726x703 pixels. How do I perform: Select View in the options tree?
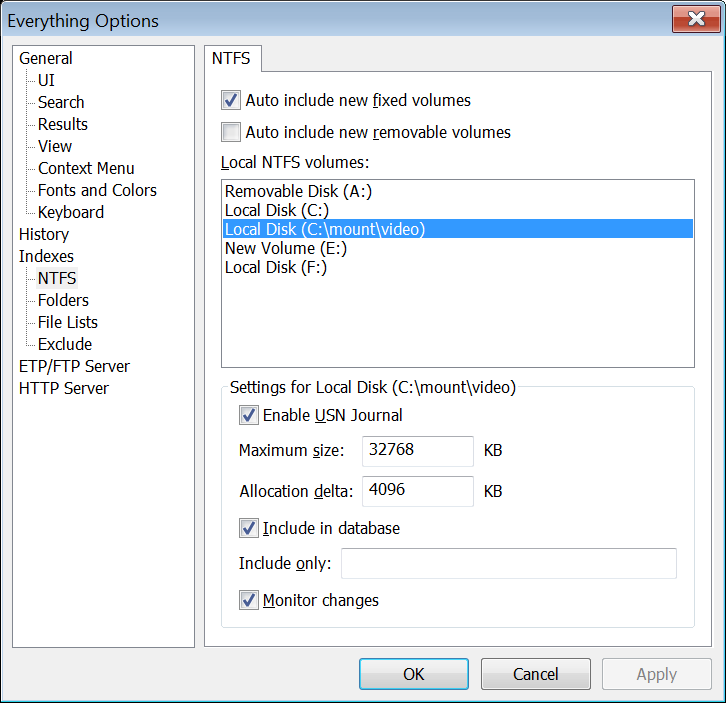pos(55,146)
